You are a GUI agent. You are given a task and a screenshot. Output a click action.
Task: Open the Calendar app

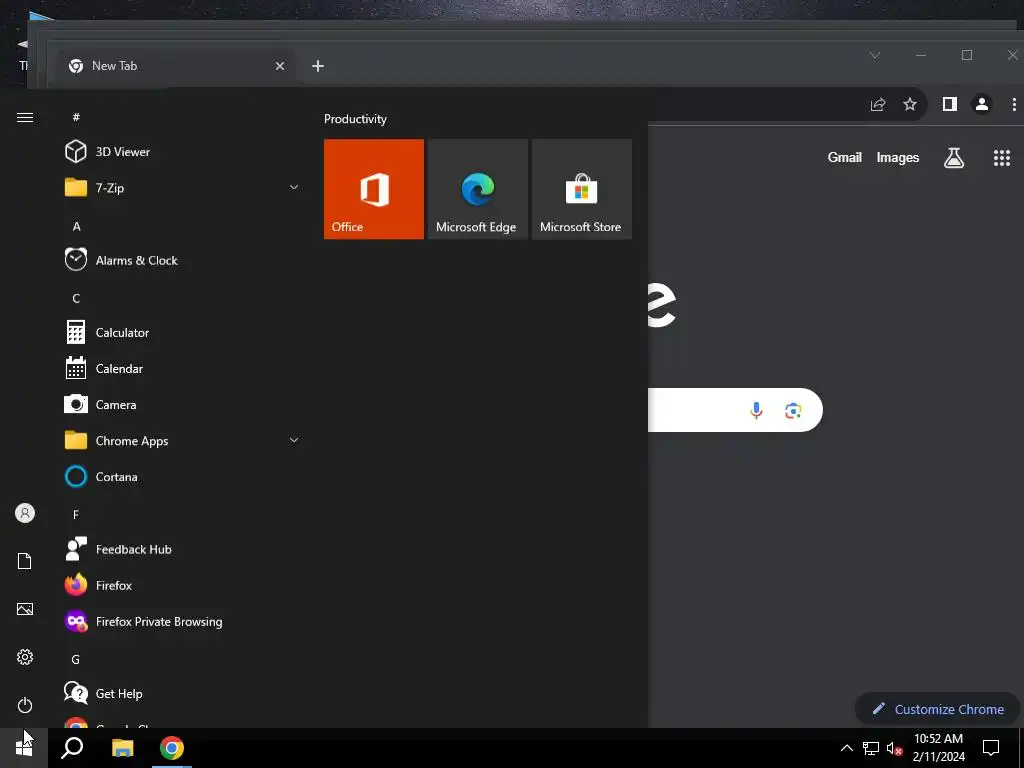point(183,368)
